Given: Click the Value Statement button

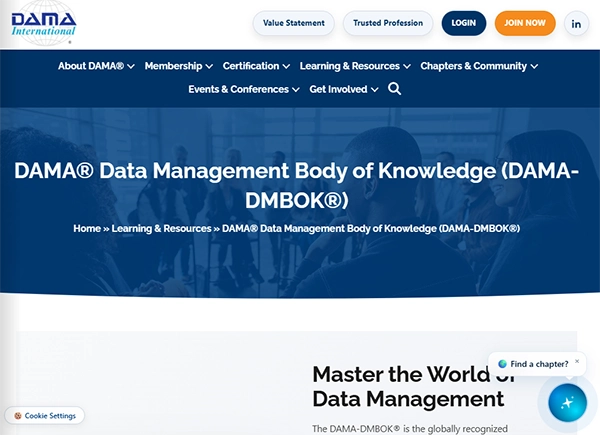Looking at the screenshot, I should click(293, 23).
